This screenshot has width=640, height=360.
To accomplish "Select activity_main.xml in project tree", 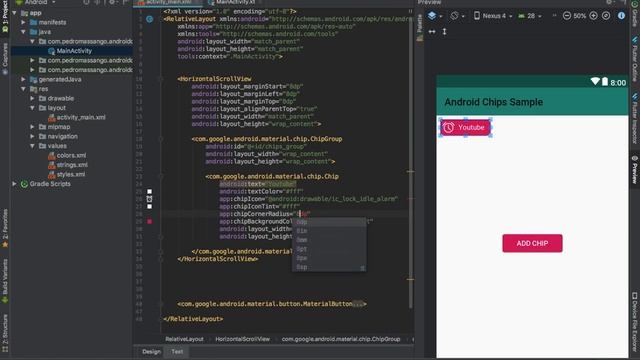I will click(x=81, y=117).
